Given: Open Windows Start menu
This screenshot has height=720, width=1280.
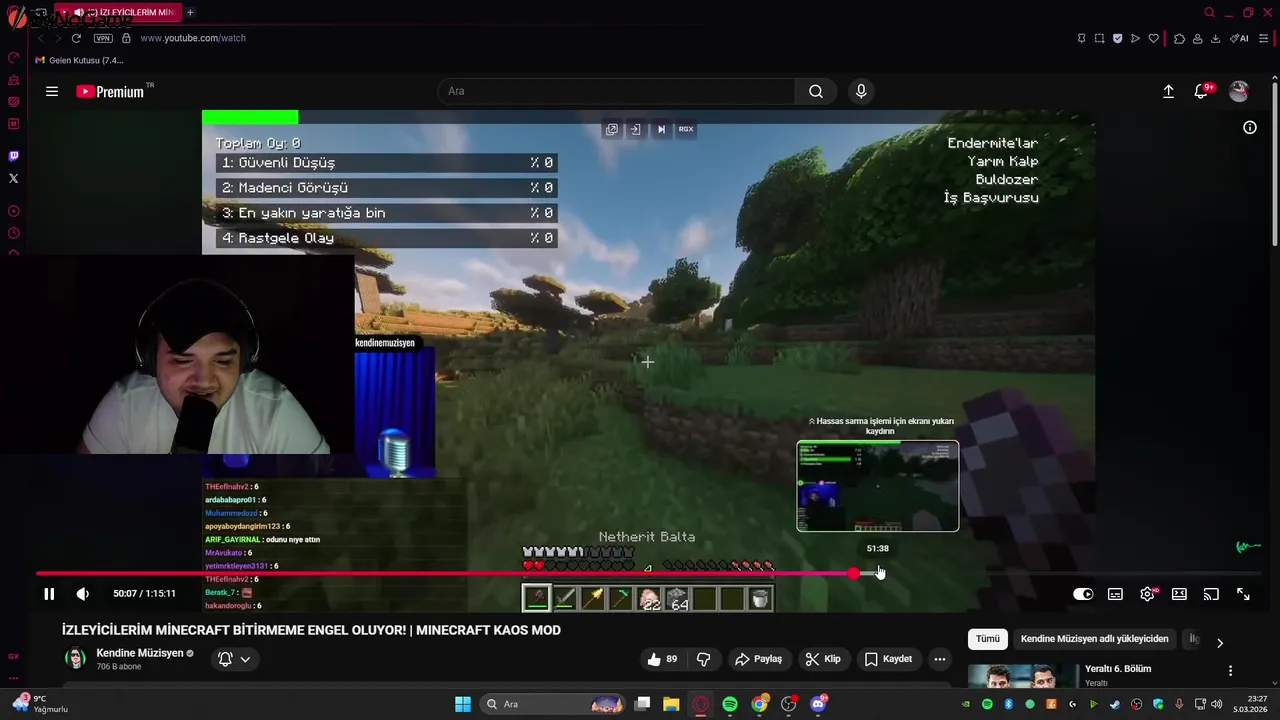Looking at the screenshot, I should pyautogui.click(x=463, y=704).
